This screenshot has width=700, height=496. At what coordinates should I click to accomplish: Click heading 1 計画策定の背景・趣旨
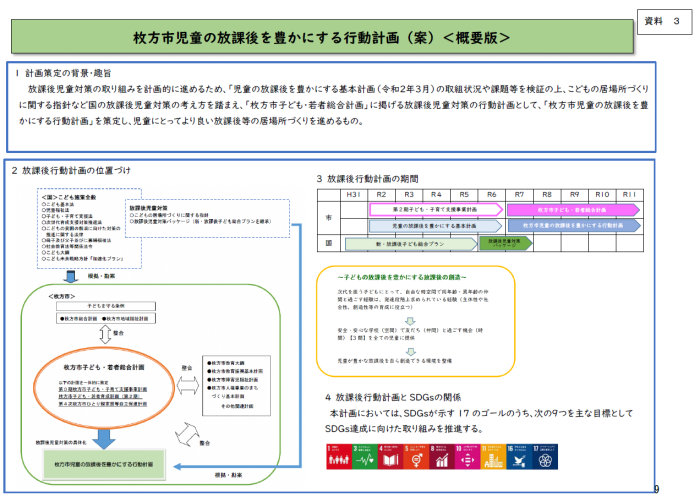coord(63,73)
